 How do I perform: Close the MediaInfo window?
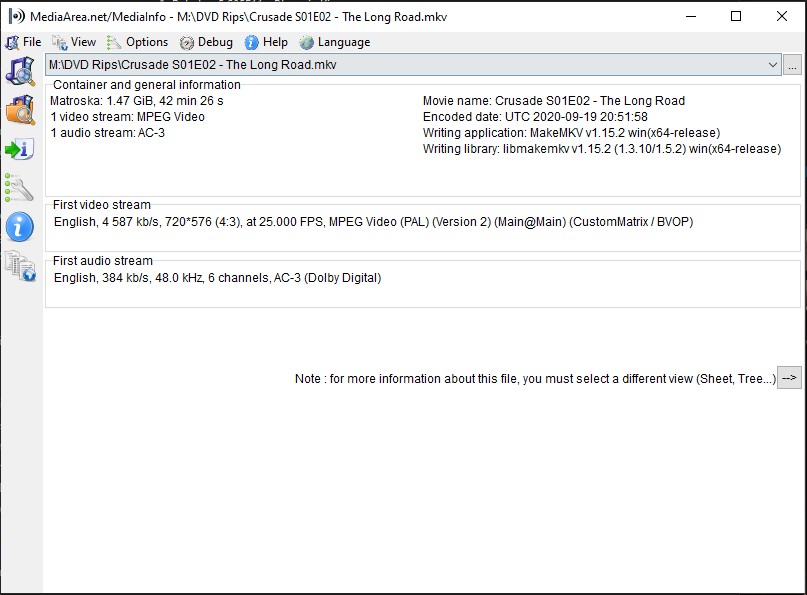(781, 16)
